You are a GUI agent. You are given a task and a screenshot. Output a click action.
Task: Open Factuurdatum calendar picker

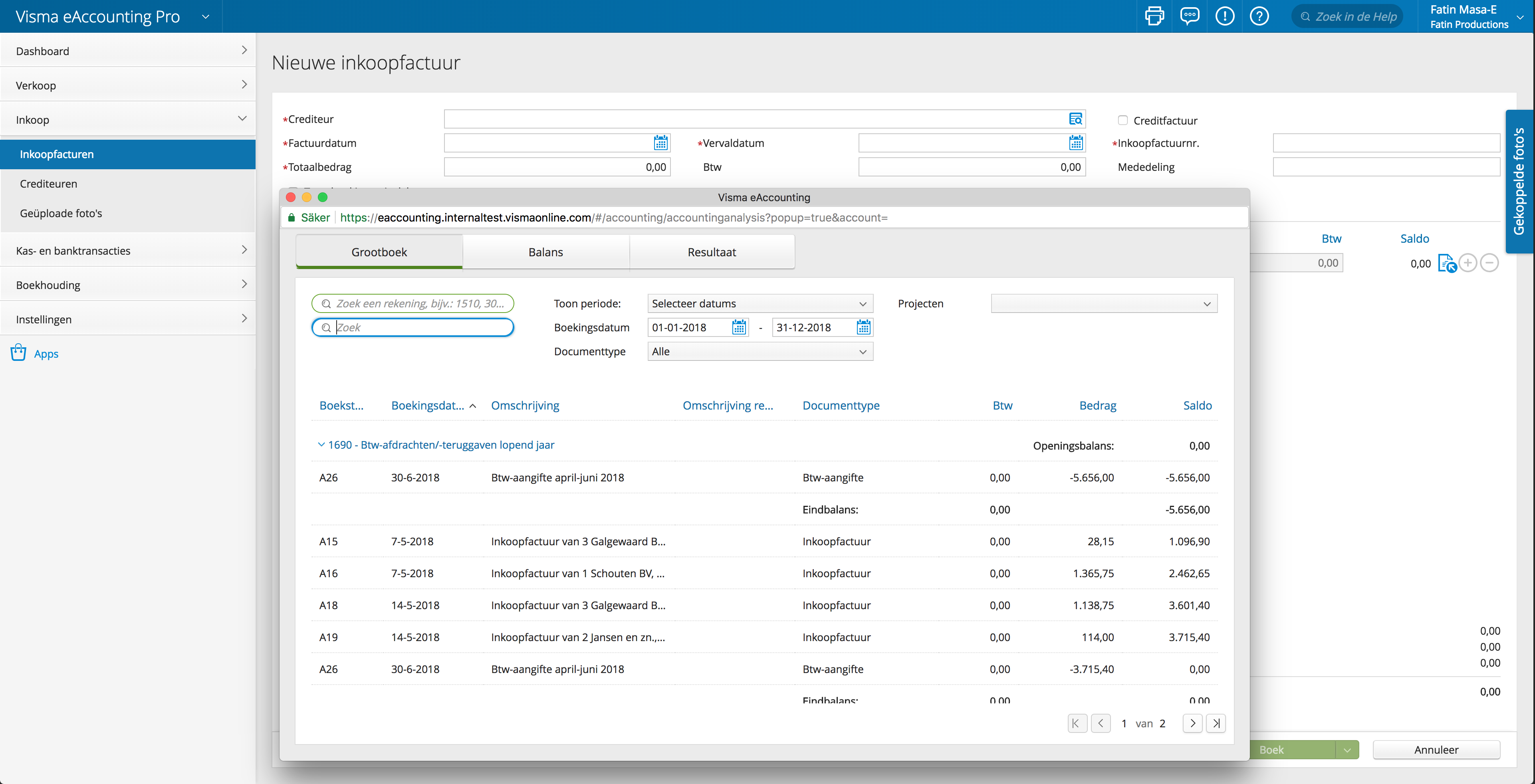click(x=660, y=143)
